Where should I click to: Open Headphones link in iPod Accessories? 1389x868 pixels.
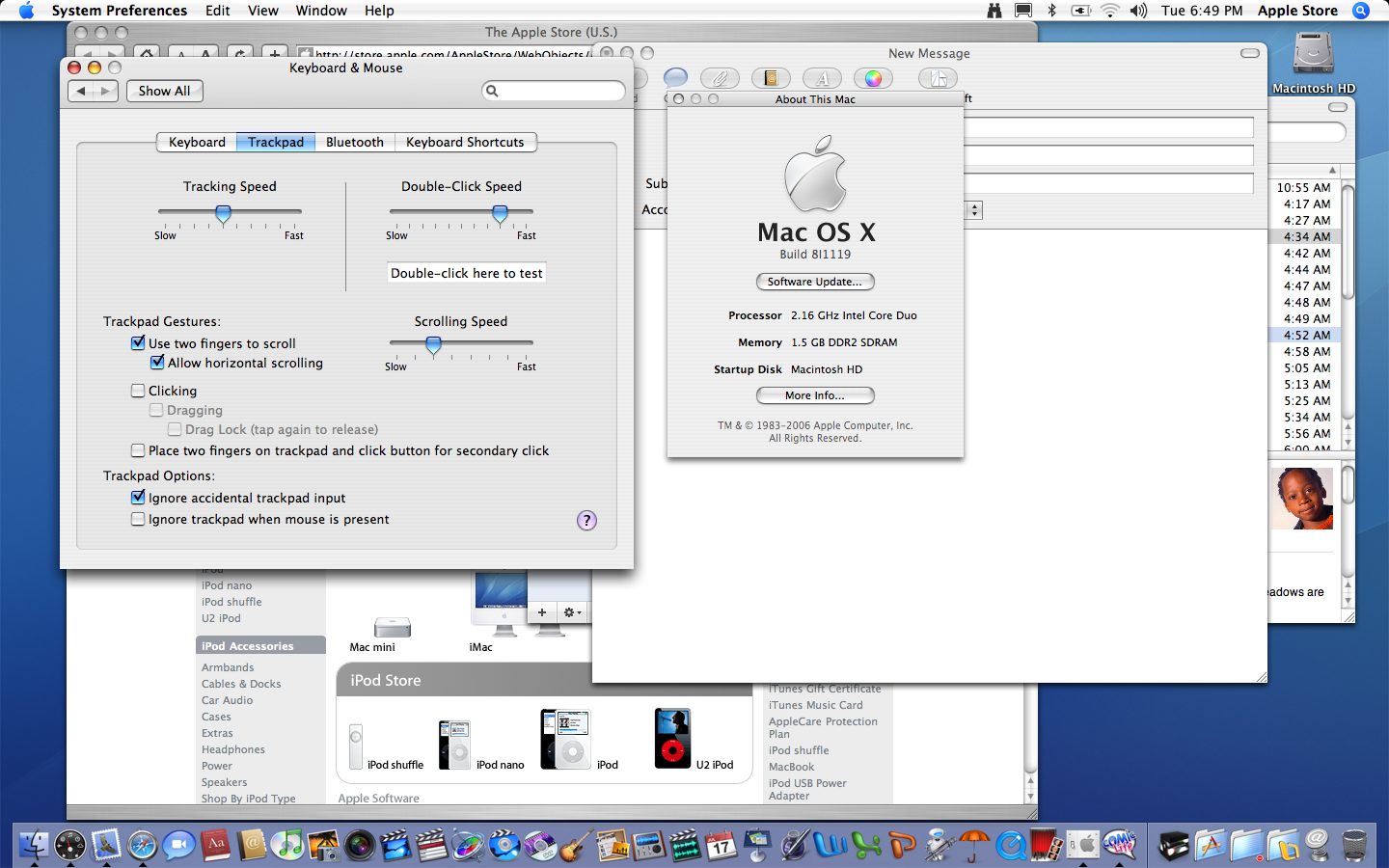(x=233, y=749)
